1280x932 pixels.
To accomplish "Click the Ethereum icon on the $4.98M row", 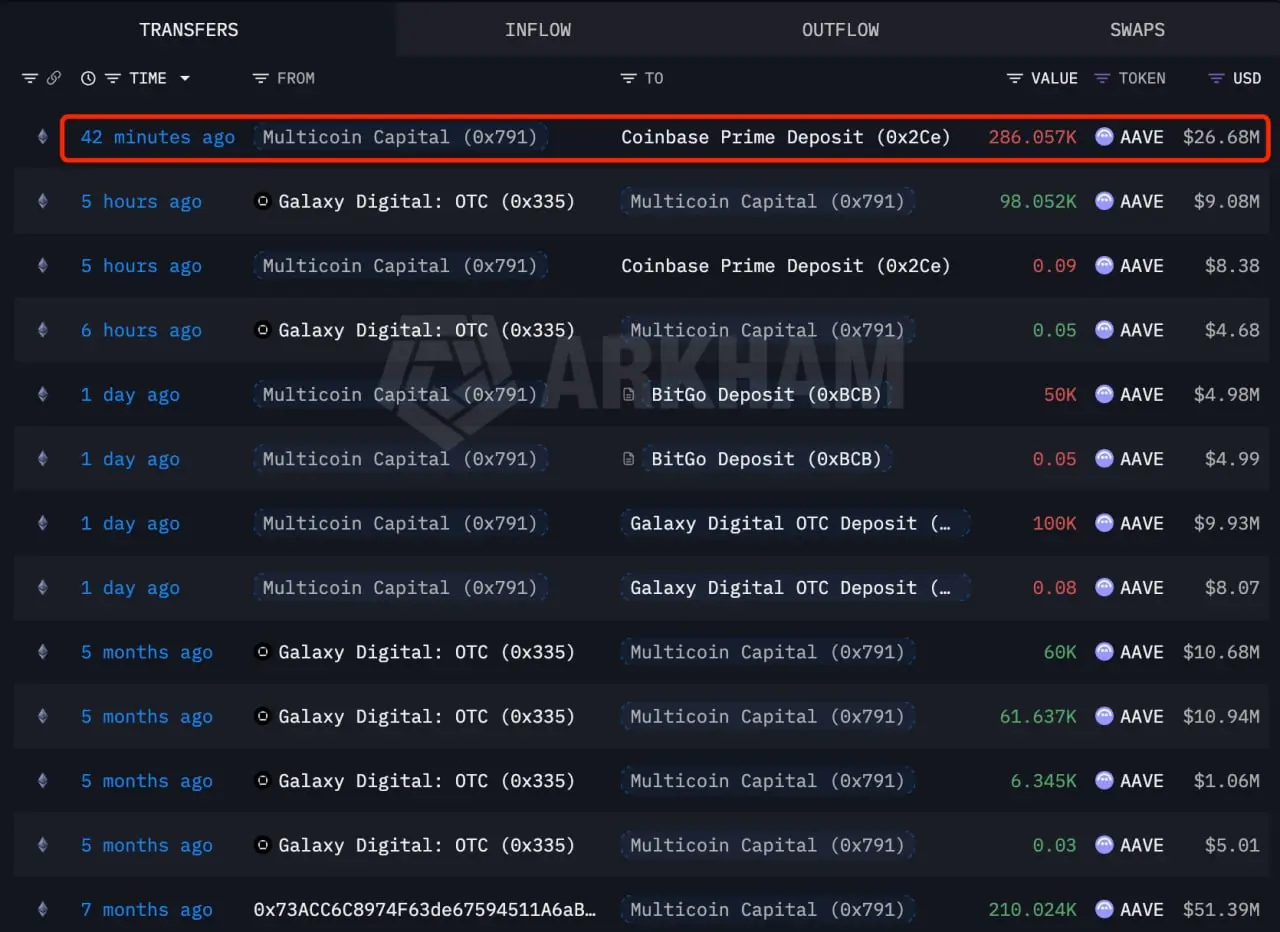I will (x=42, y=394).
